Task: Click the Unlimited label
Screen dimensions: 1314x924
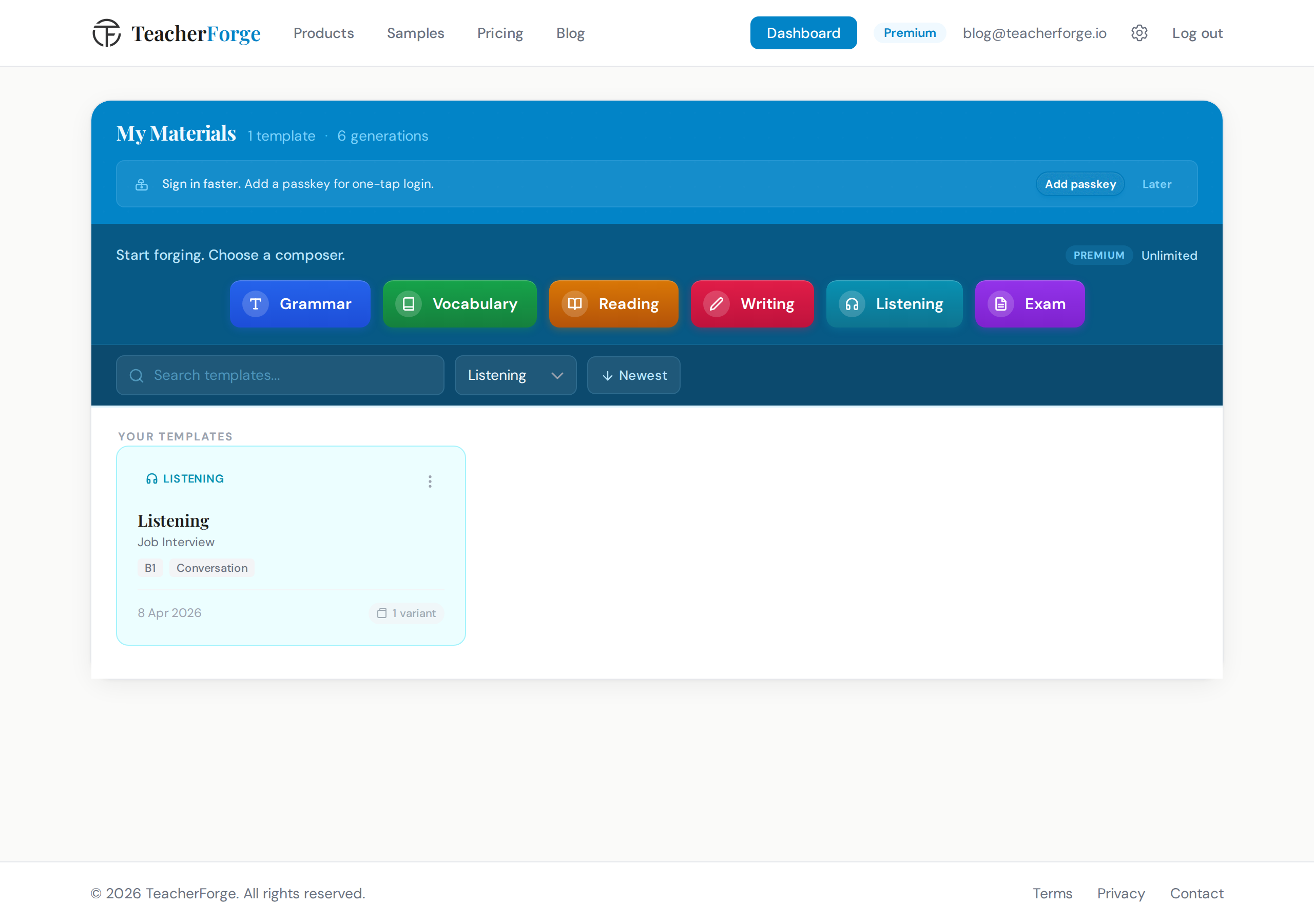Action: (x=1169, y=256)
